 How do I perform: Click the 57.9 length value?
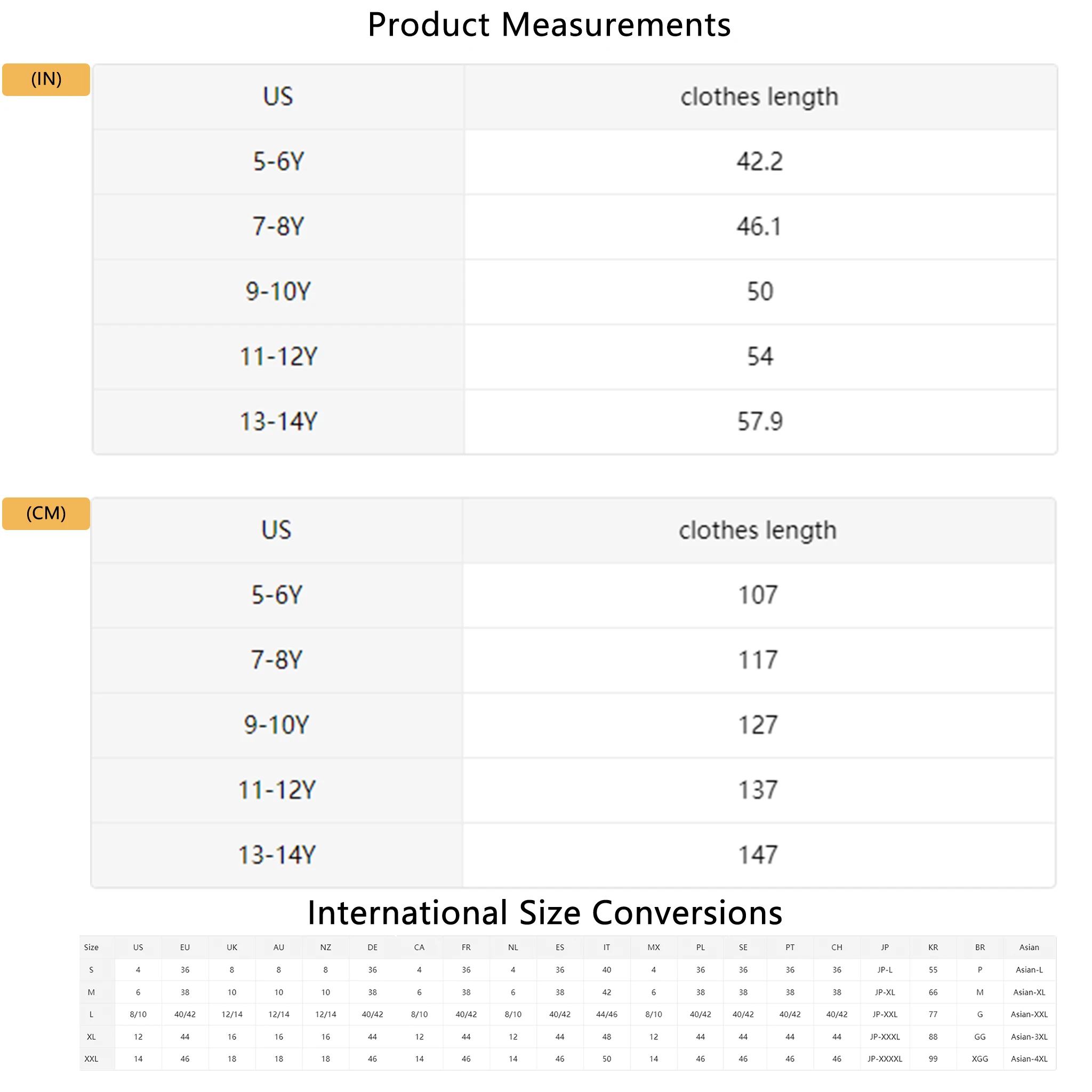(x=759, y=422)
